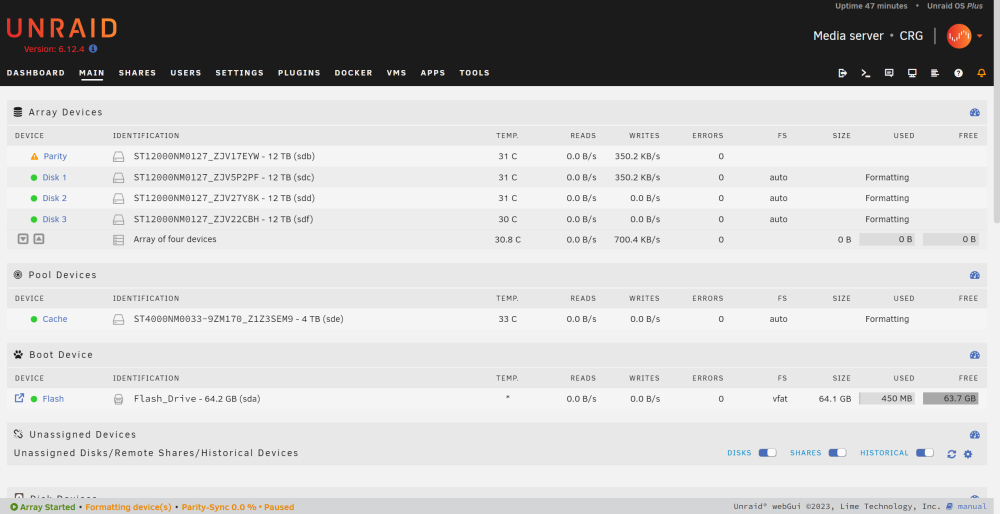
Task: Open the manual link in the footer
Action: coord(966,506)
